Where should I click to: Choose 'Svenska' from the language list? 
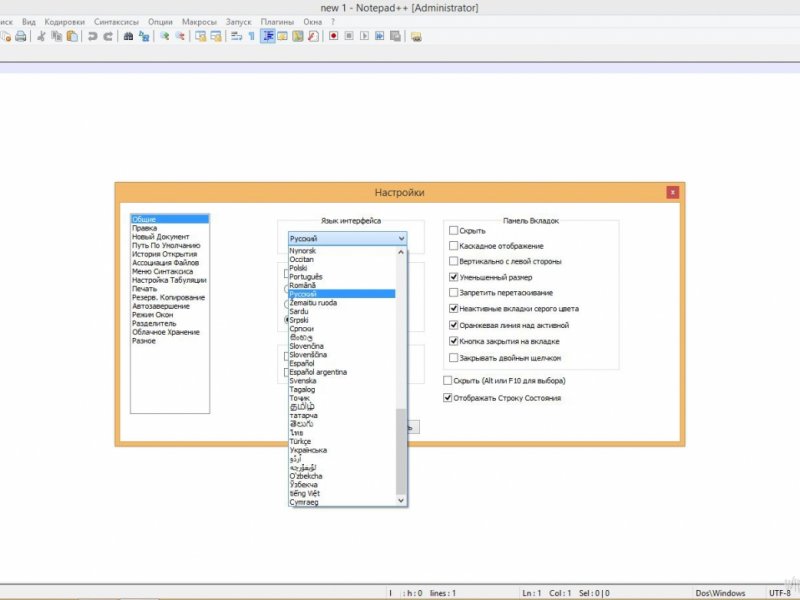tap(342, 381)
